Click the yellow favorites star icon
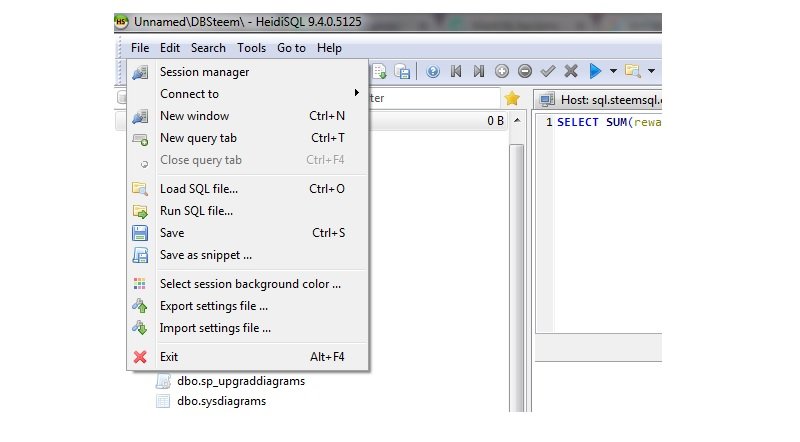This screenshot has height=442, width=800. (512, 98)
